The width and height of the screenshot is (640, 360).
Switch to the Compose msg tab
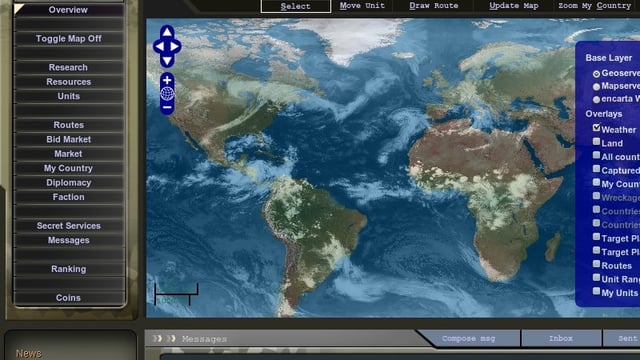point(469,338)
